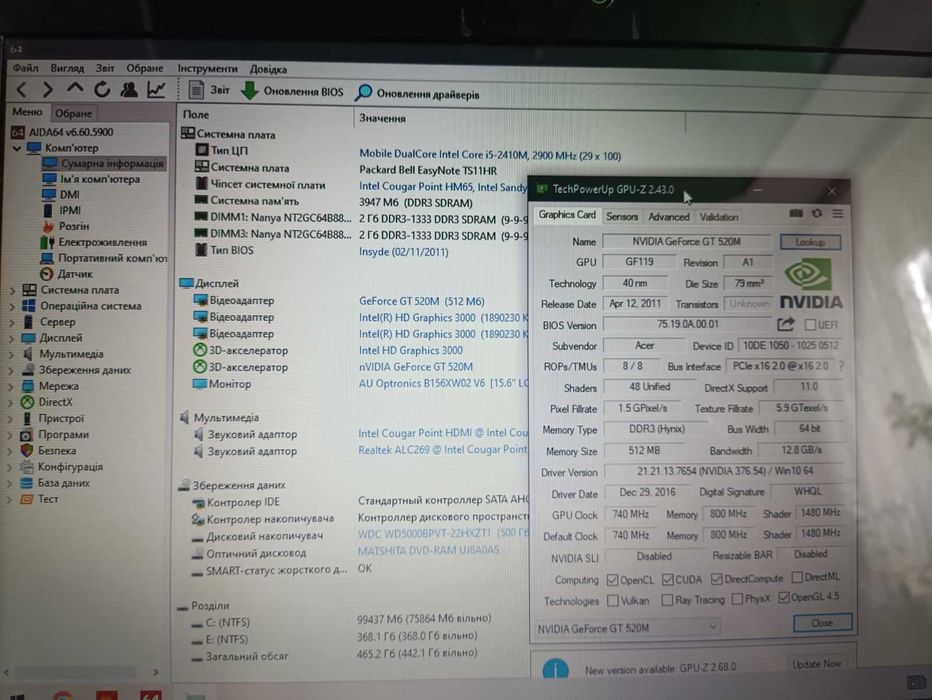The image size is (932, 700).
Task: Click the Name field showing NVIDIA GeForce GT 520M
Action: [x=687, y=242]
